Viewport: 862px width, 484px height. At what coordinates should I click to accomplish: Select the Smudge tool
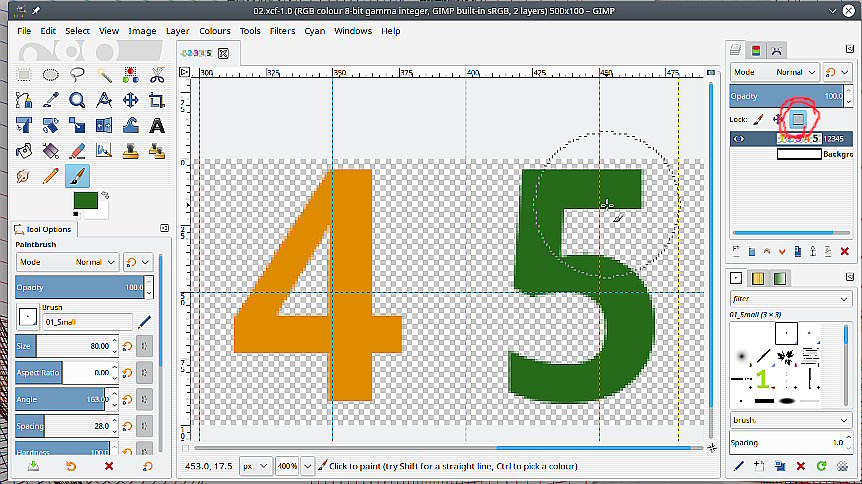(24, 176)
